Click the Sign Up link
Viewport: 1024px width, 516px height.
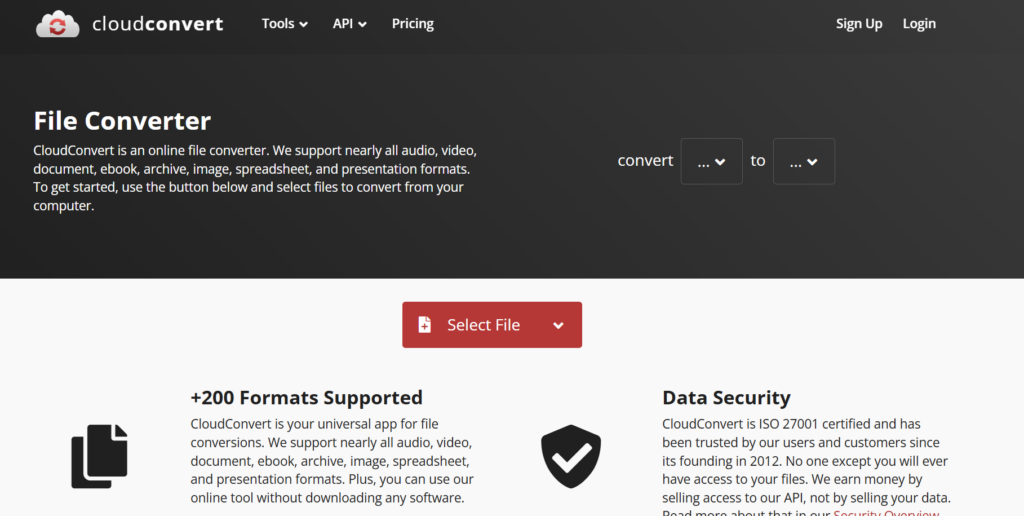[859, 24]
